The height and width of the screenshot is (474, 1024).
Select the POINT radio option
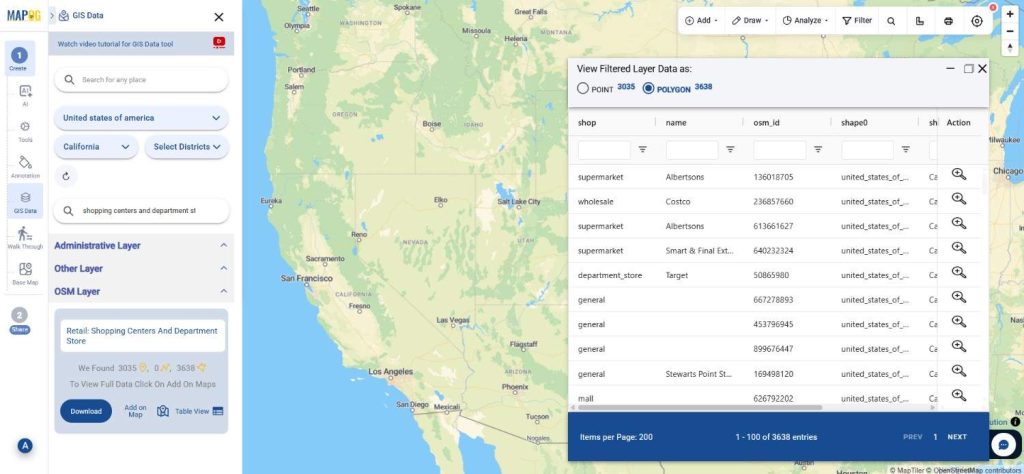click(x=583, y=88)
